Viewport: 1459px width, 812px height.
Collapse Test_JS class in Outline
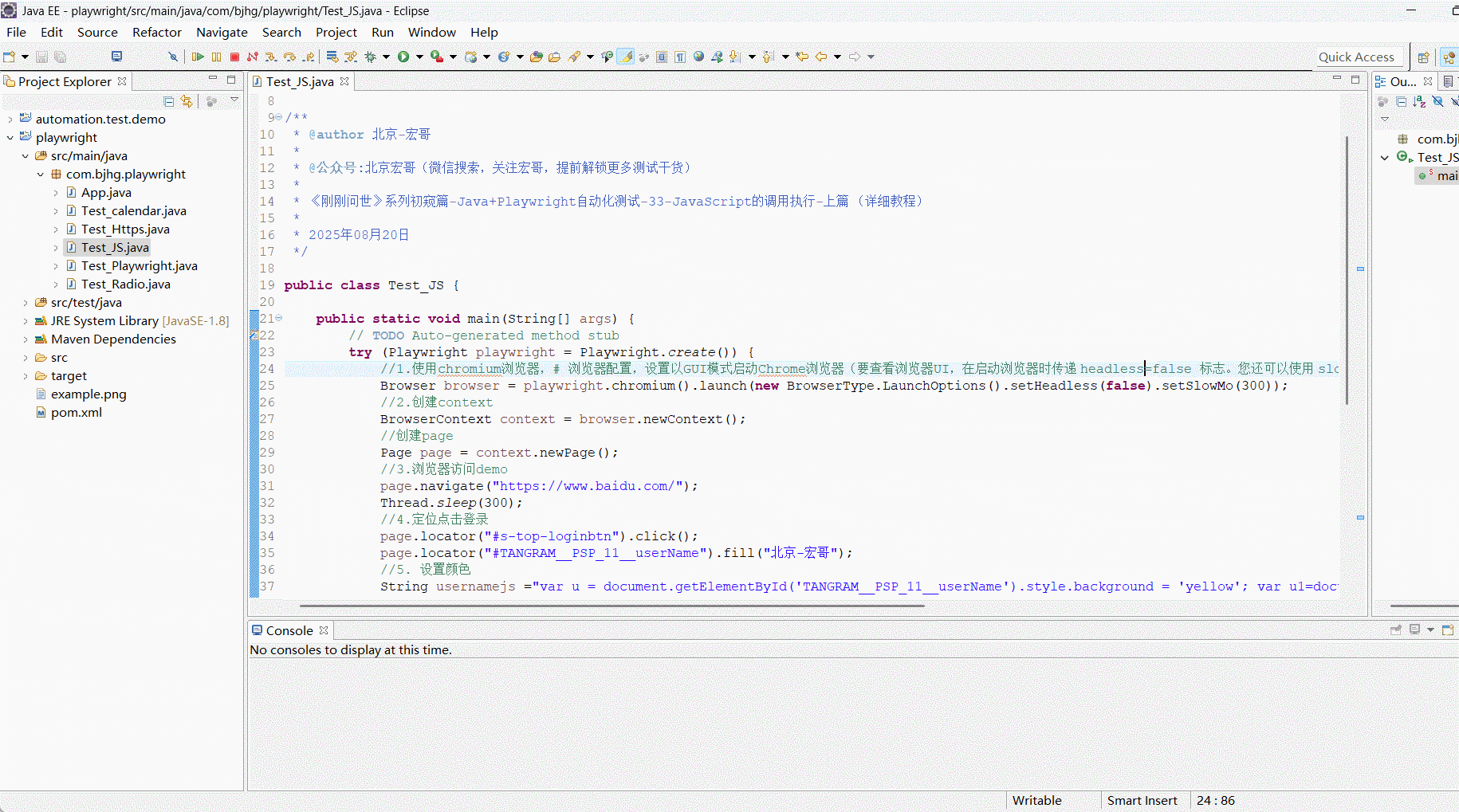point(1385,158)
